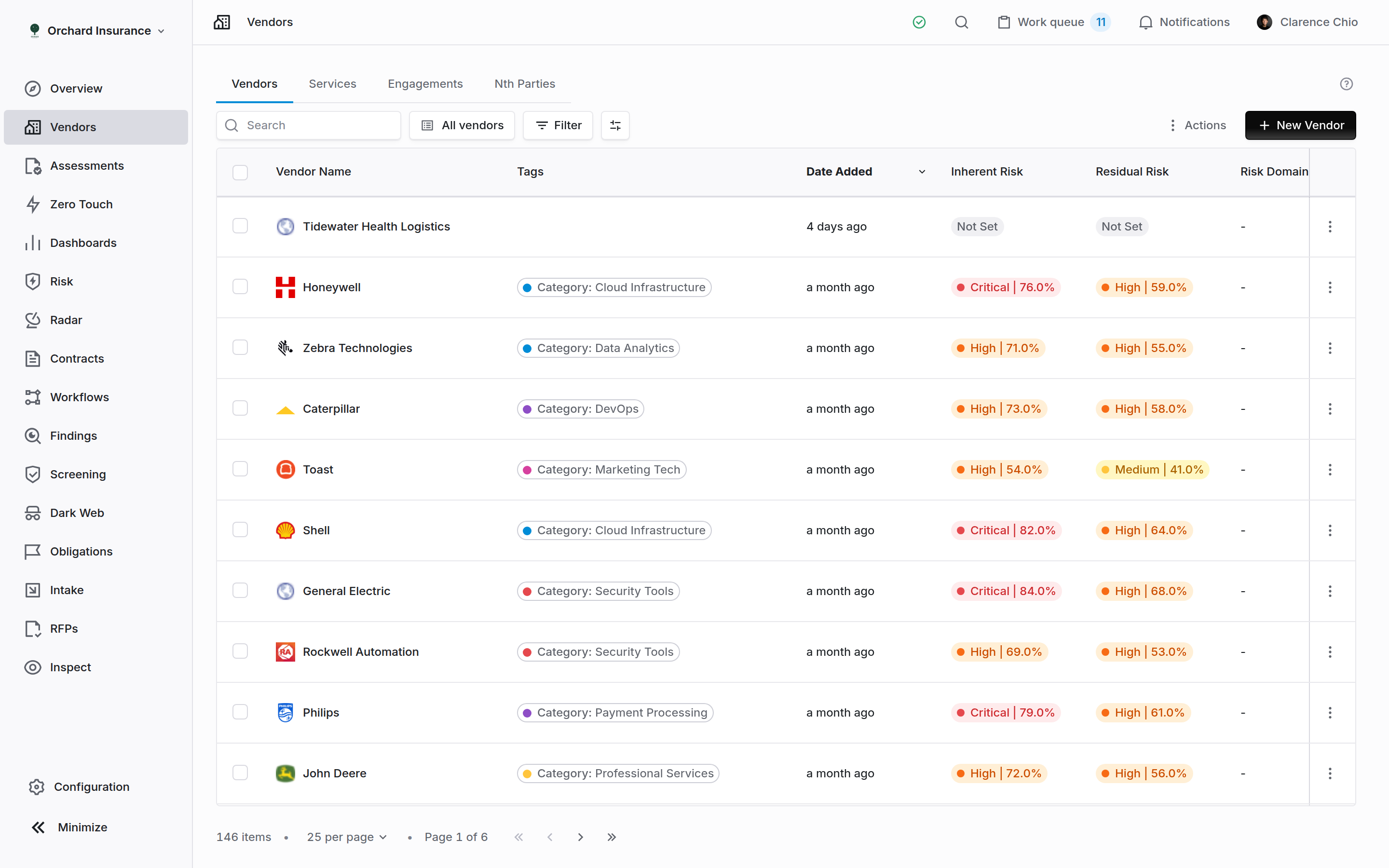Select the Vendors tab
This screenshot has width=1389, height=868.
click(x=254, y=84)
